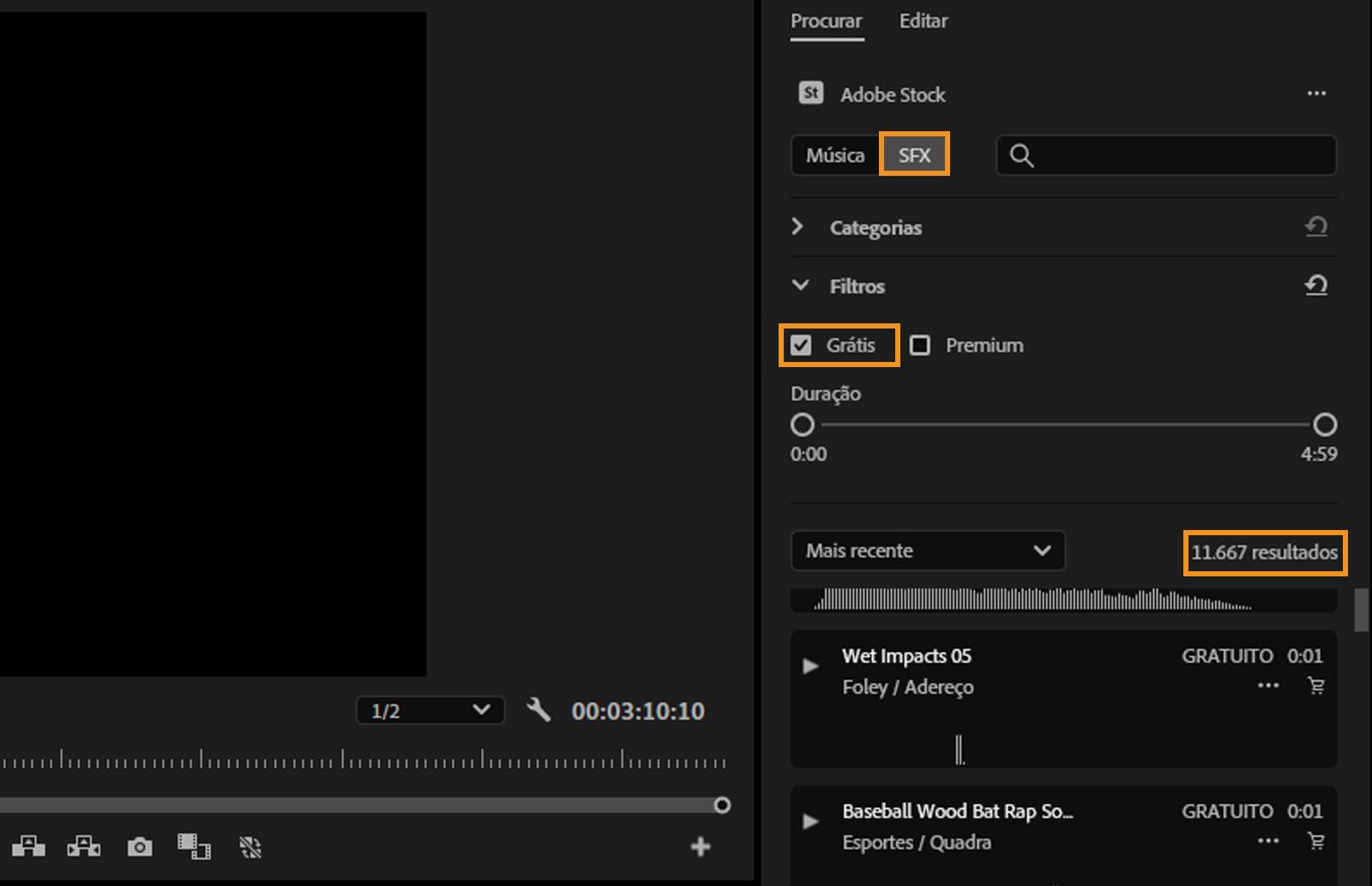Open the Adobe Stock panel options menu
This screenshot has width=1372, height=886.
point(1318,94)
